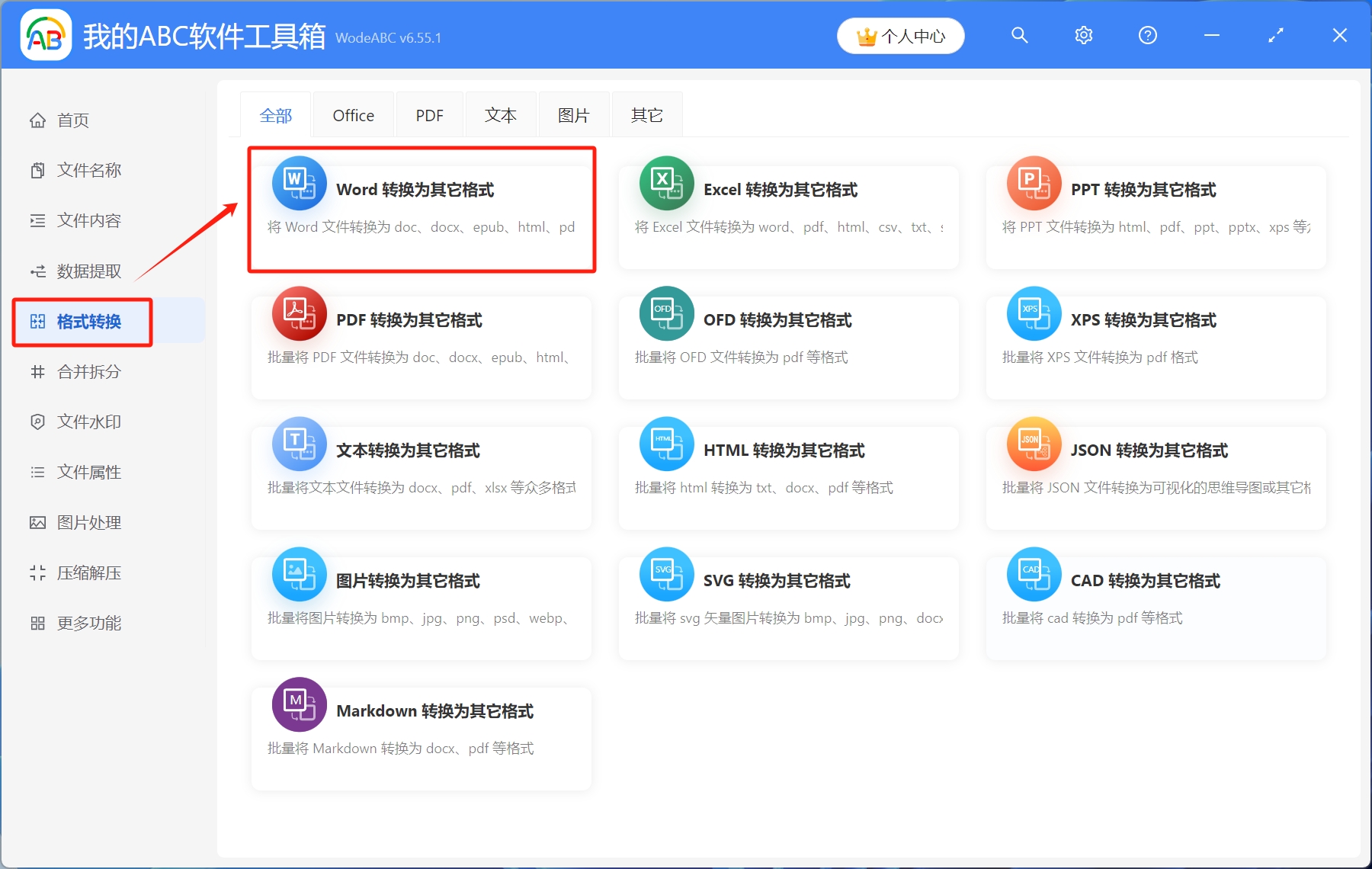Viewport: 1372px width, 869px height.
Task: Click the Word conversion icon
Action: pyautogui.click(x=299, y=184)
